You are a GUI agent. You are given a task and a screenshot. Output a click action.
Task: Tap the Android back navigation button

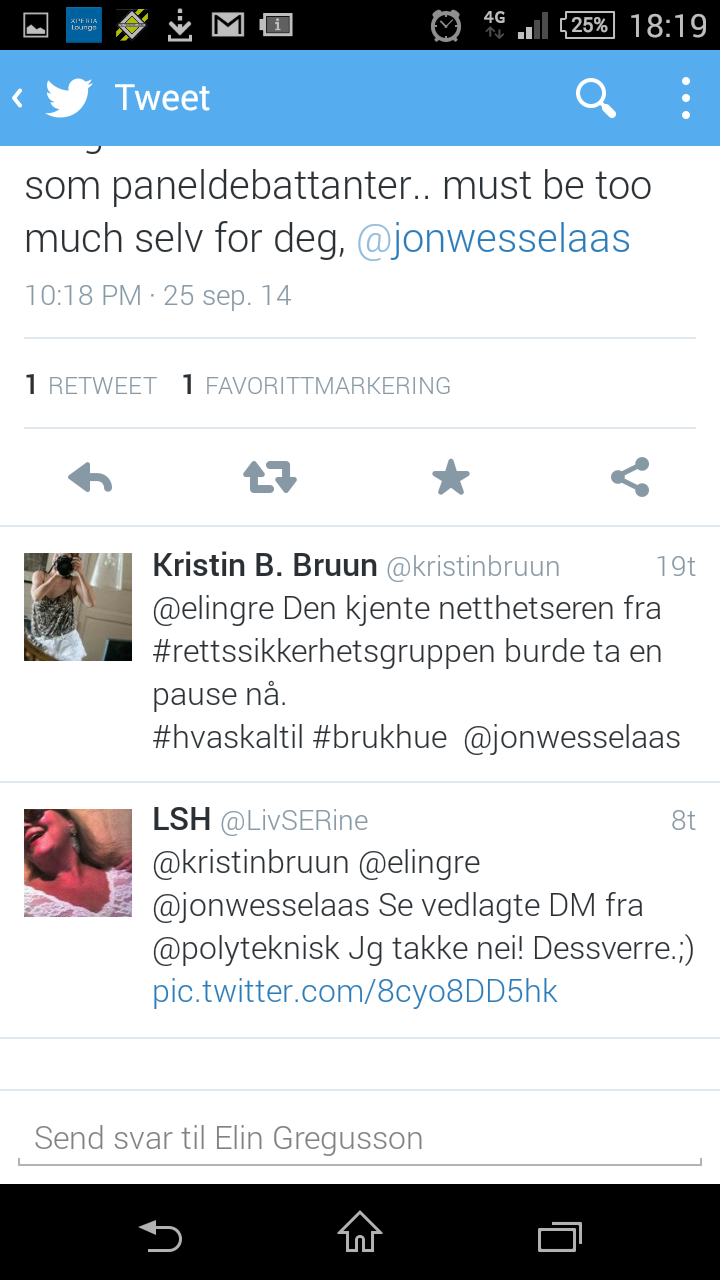click(160, 1236)
